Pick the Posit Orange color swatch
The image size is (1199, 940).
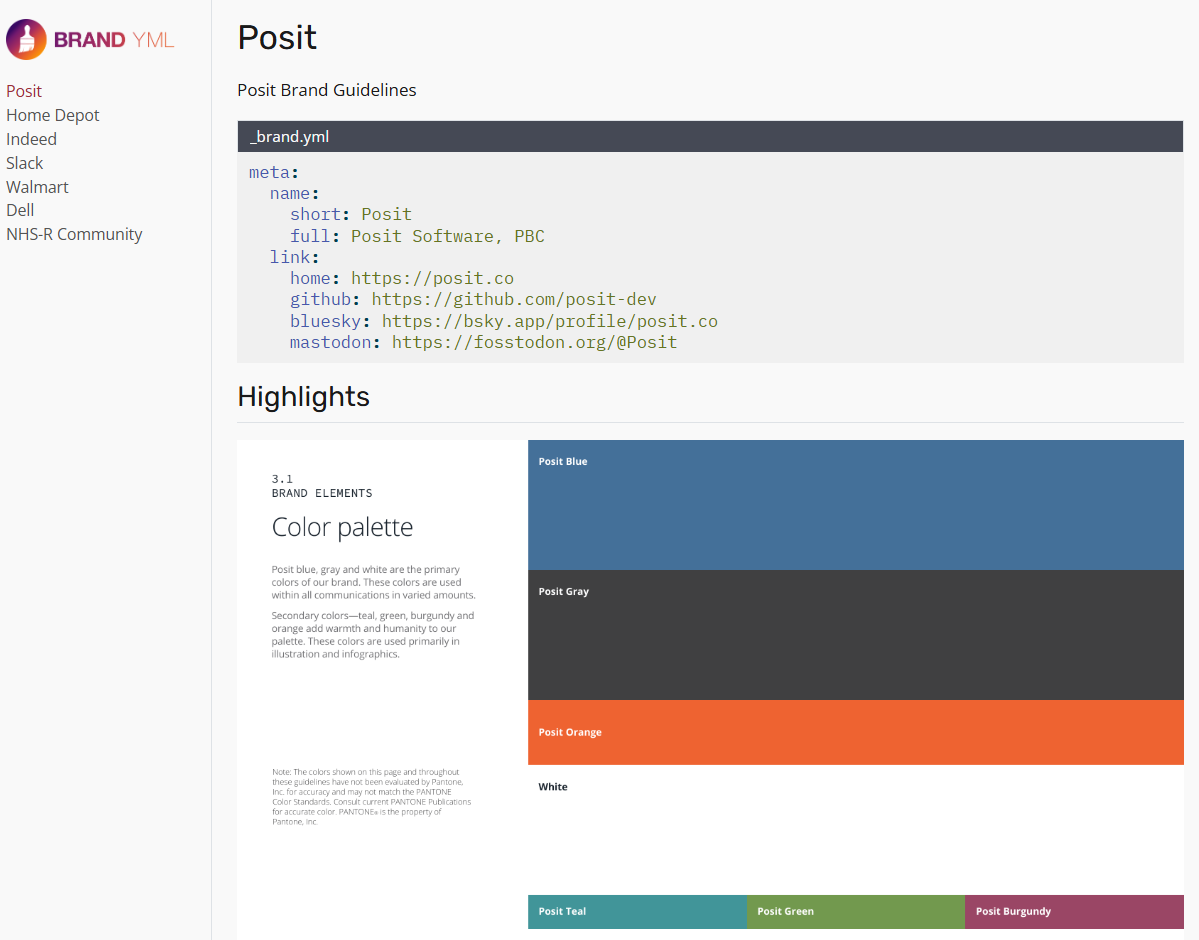855,732
